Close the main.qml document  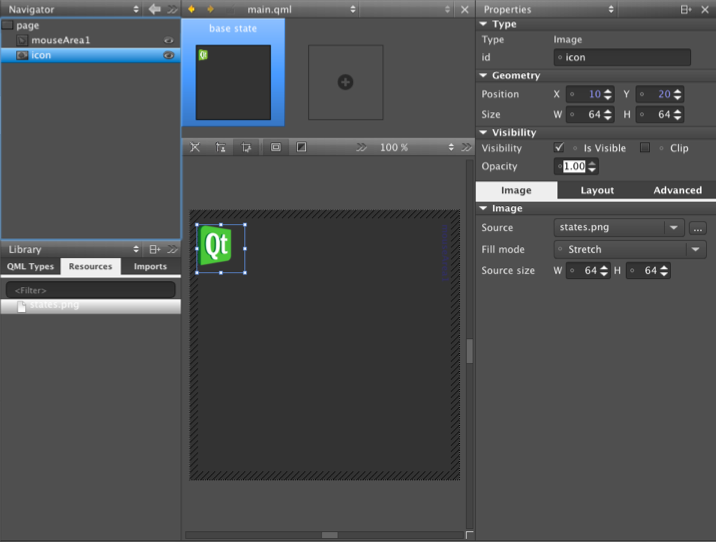464,9
